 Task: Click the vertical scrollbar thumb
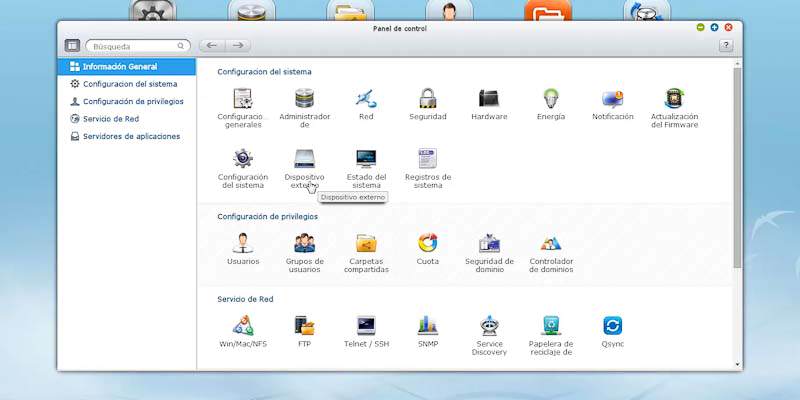[x=737, y=167]
